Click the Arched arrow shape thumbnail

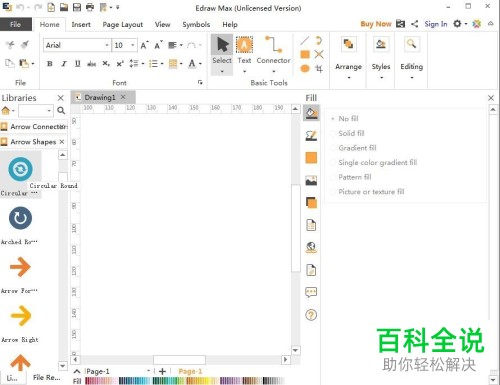(20, 218)
